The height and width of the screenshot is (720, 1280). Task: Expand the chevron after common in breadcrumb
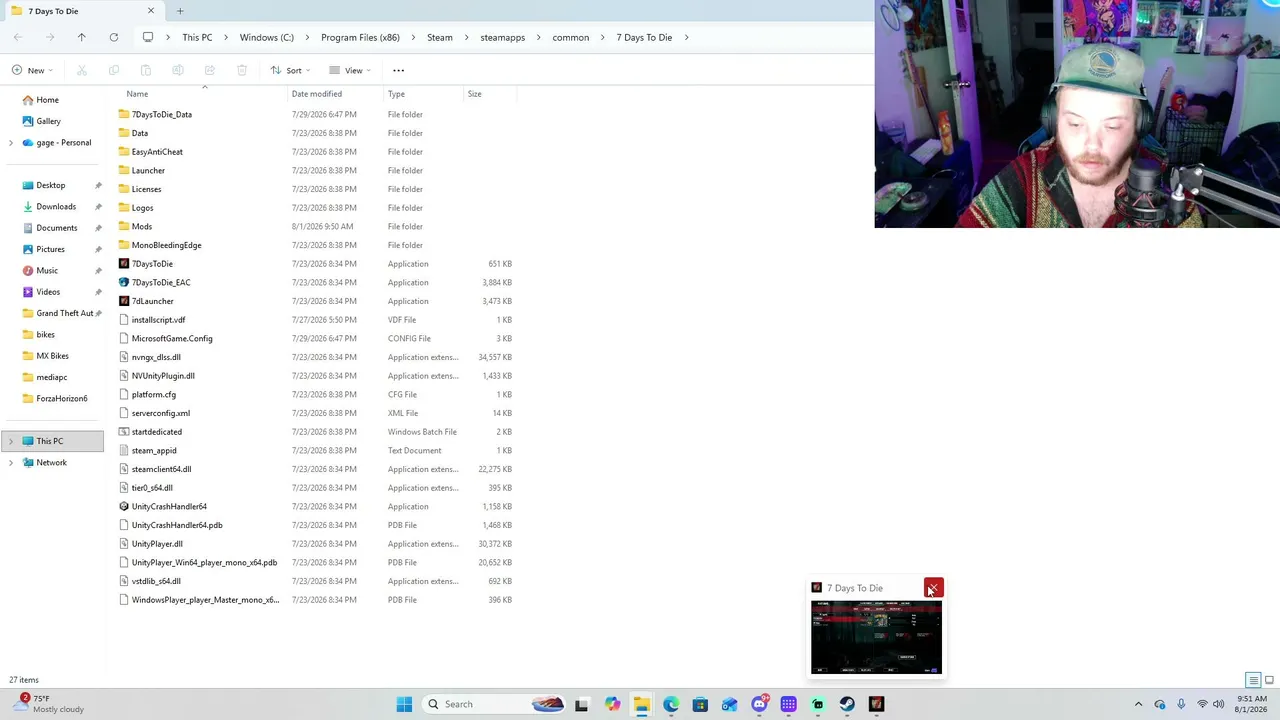[x=602, y=37]
